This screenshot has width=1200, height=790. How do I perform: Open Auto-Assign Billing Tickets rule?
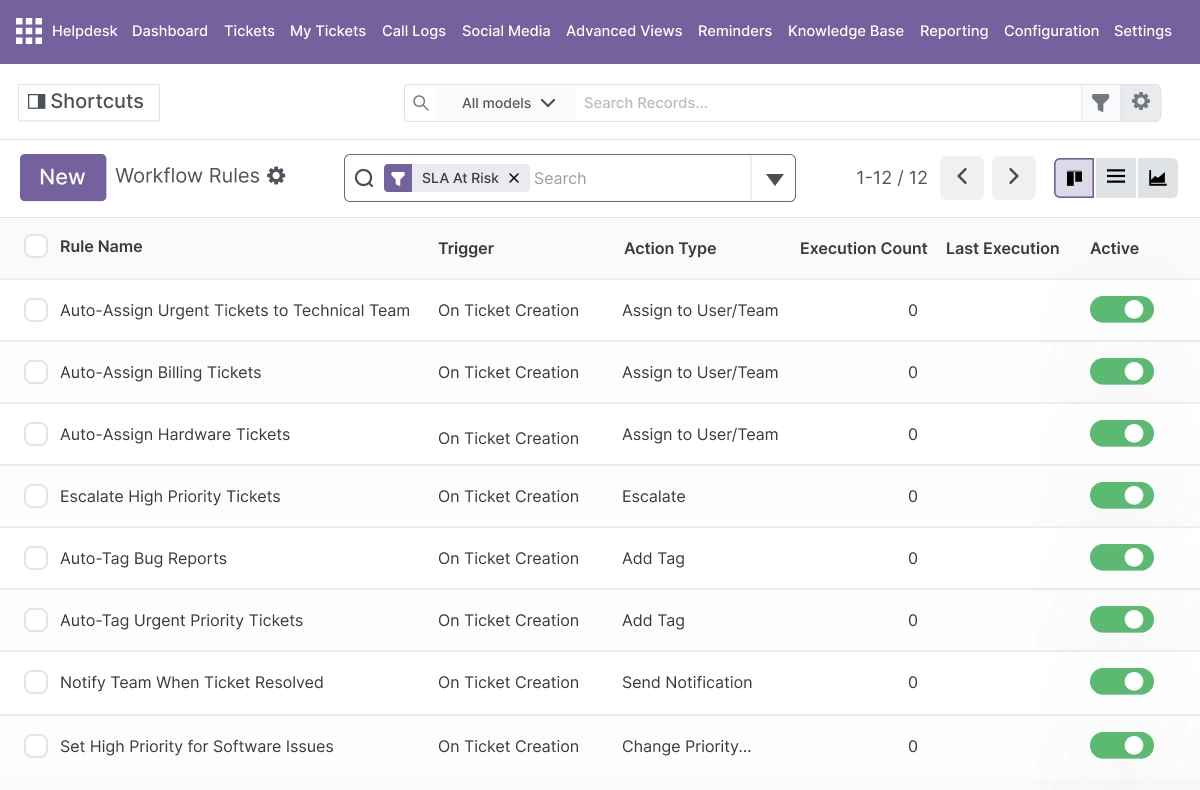coord(161,372)
